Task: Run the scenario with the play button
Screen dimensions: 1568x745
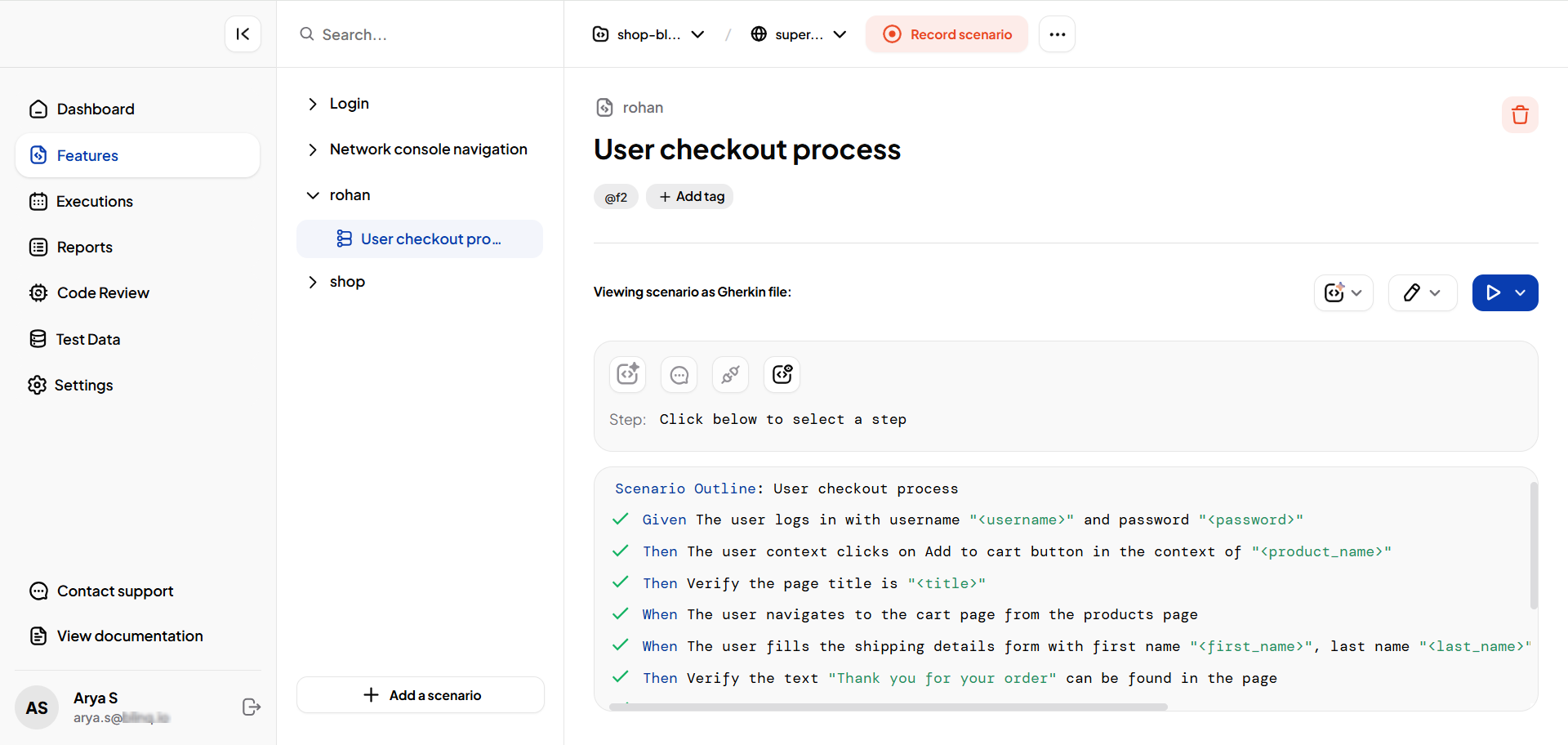Action: click(x=1493, y=292)
